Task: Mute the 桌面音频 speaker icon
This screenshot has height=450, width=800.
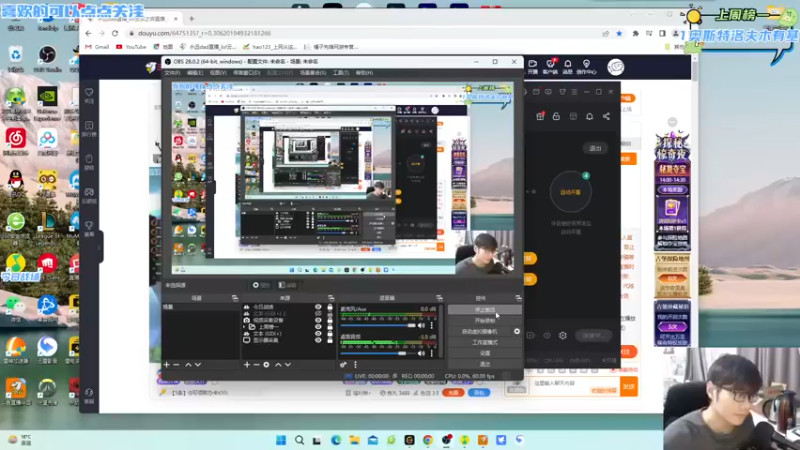Action: [x=421, y=353]
